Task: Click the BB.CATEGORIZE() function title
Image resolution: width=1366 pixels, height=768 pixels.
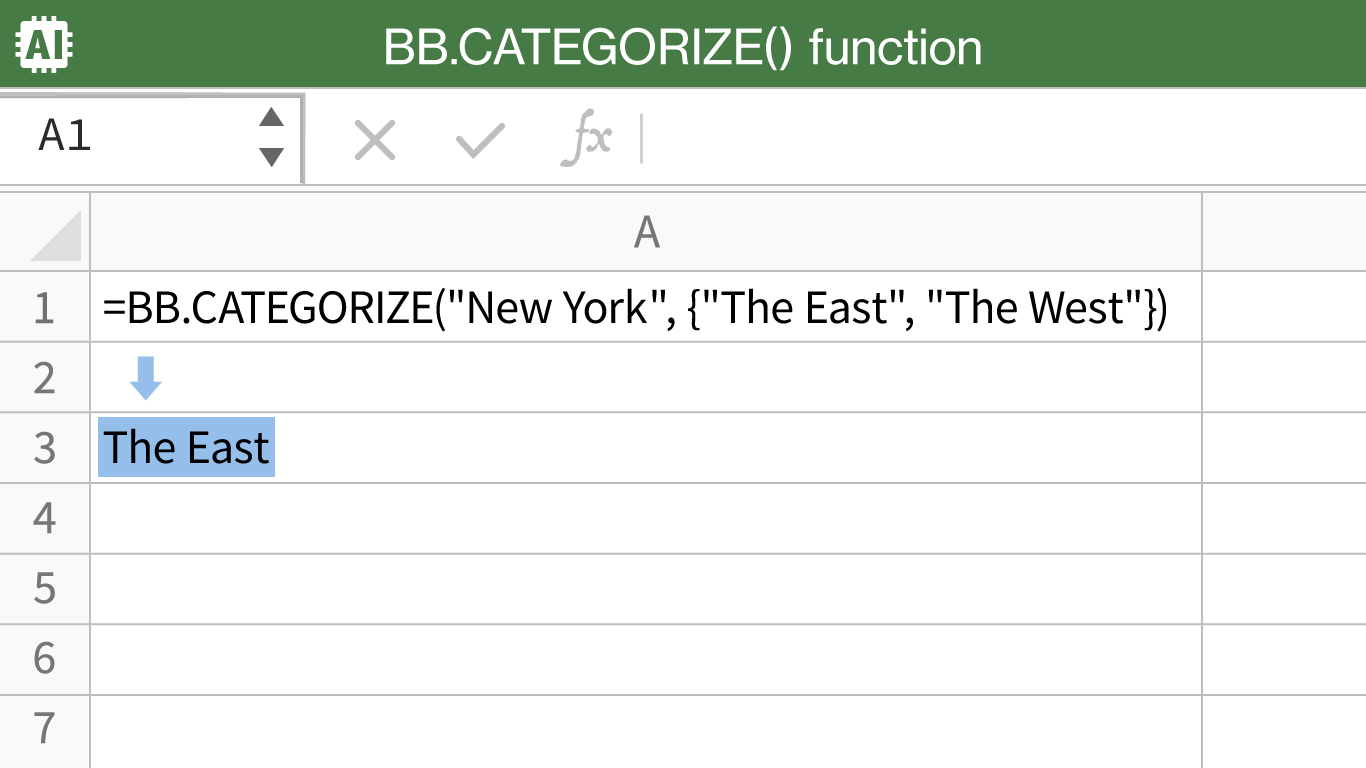Action: [x=683, y=47]
